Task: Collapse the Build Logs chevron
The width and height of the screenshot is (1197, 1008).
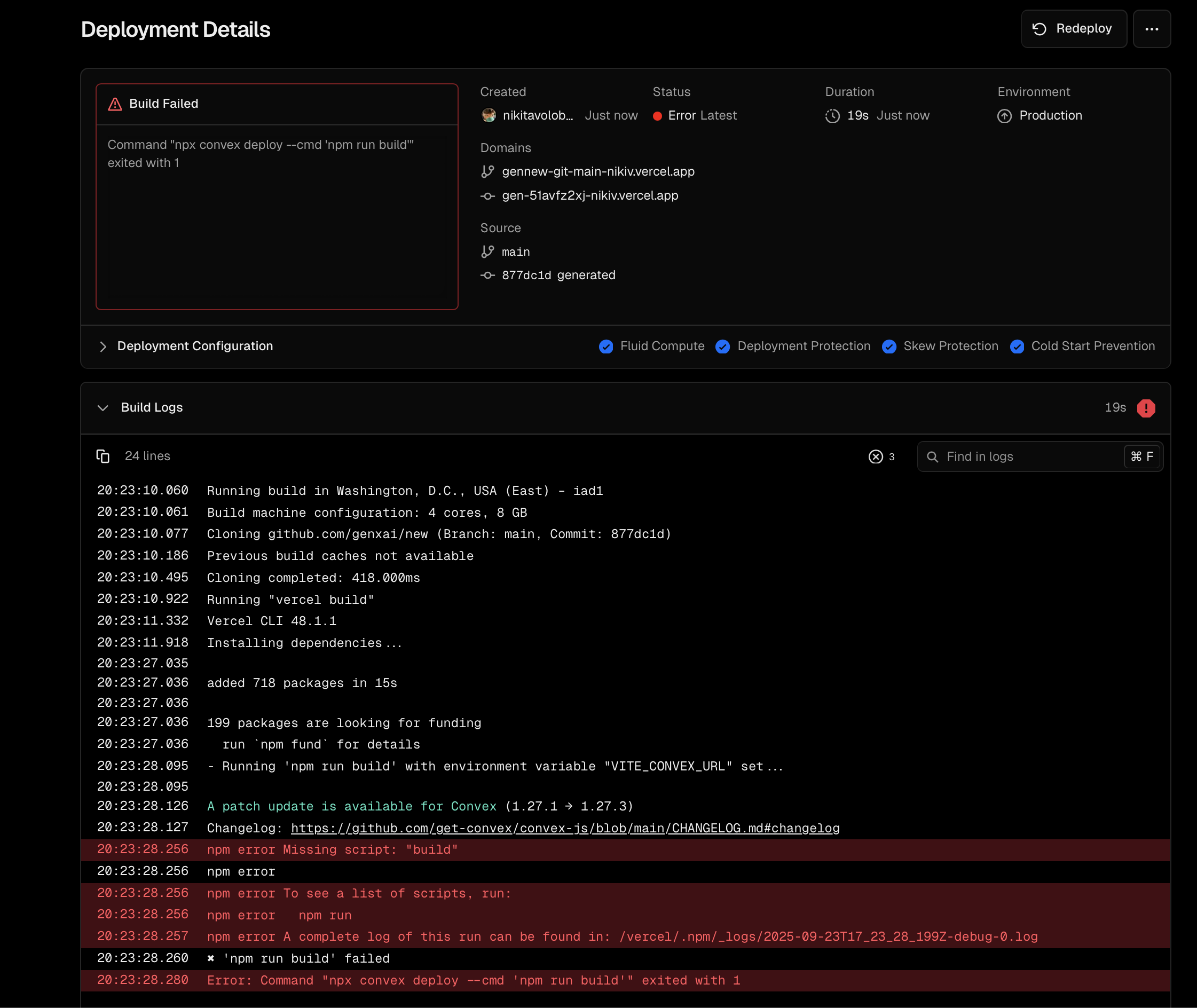Action: click(x=103, y=408)
